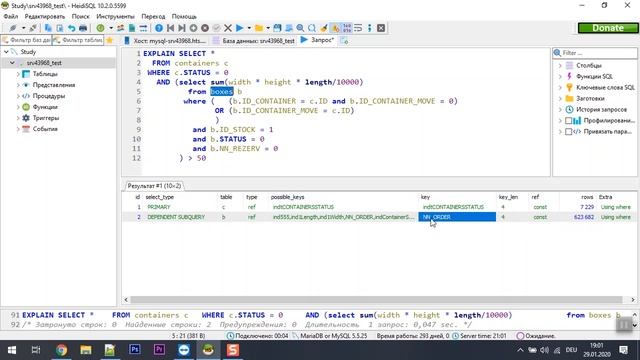
Task: Open the open-file folder dropdown arrow
Action: click(268, 28)
